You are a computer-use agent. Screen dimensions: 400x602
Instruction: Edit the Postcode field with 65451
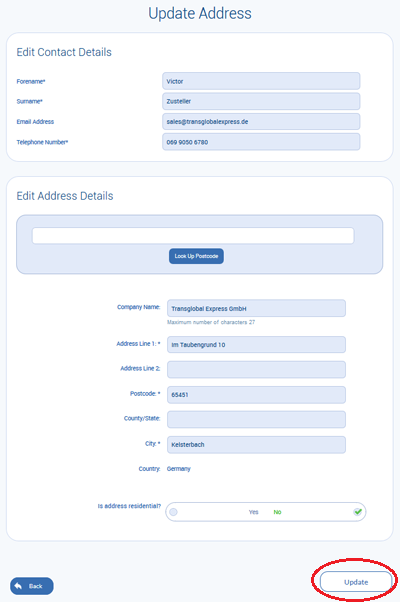[256, 395]
